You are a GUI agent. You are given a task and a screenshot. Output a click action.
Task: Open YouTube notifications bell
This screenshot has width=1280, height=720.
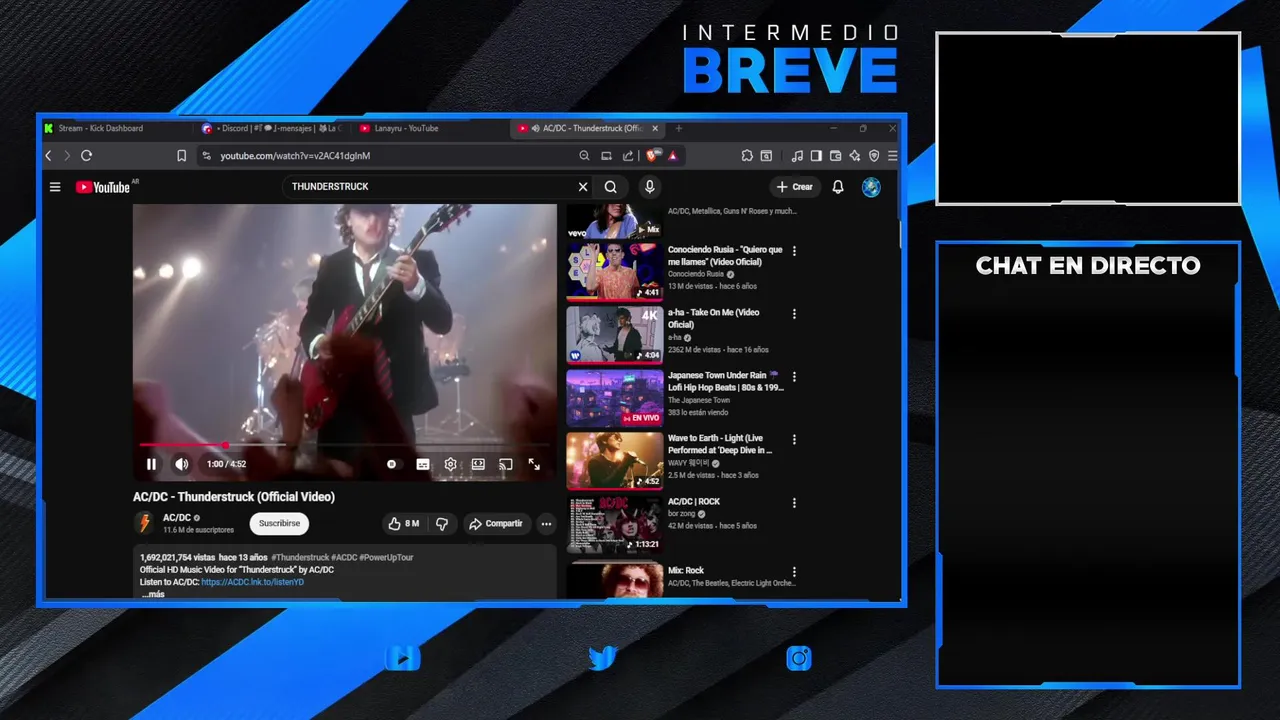pos(838,187)
